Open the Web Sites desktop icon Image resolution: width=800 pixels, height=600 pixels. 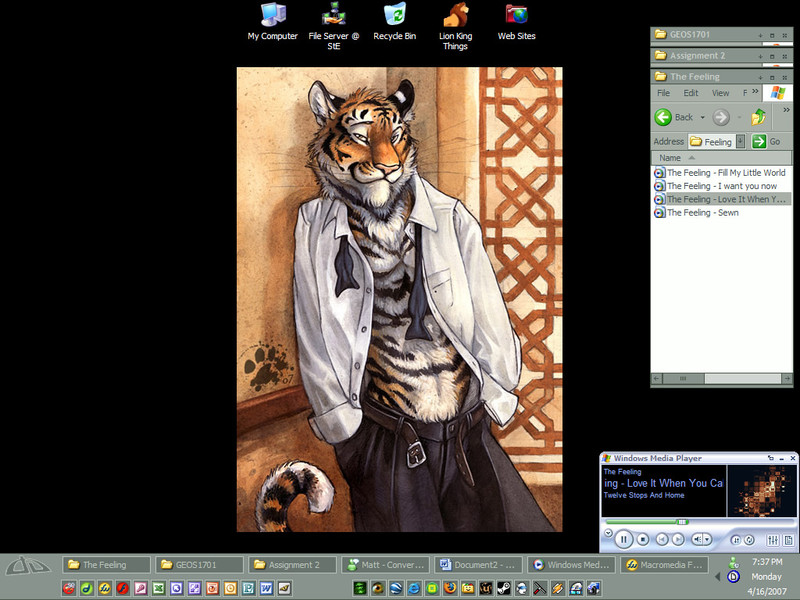coord(516,22)
